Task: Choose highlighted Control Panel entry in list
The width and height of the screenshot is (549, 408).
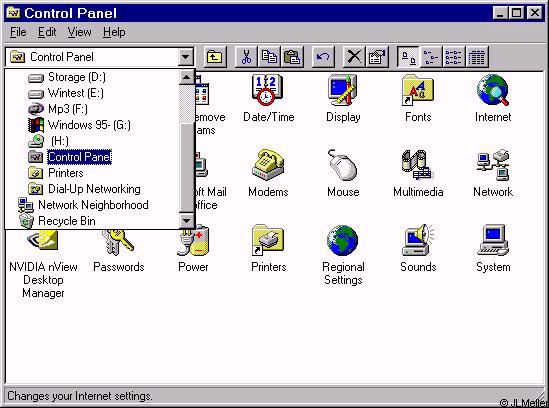Action: (x=92, y=157)
